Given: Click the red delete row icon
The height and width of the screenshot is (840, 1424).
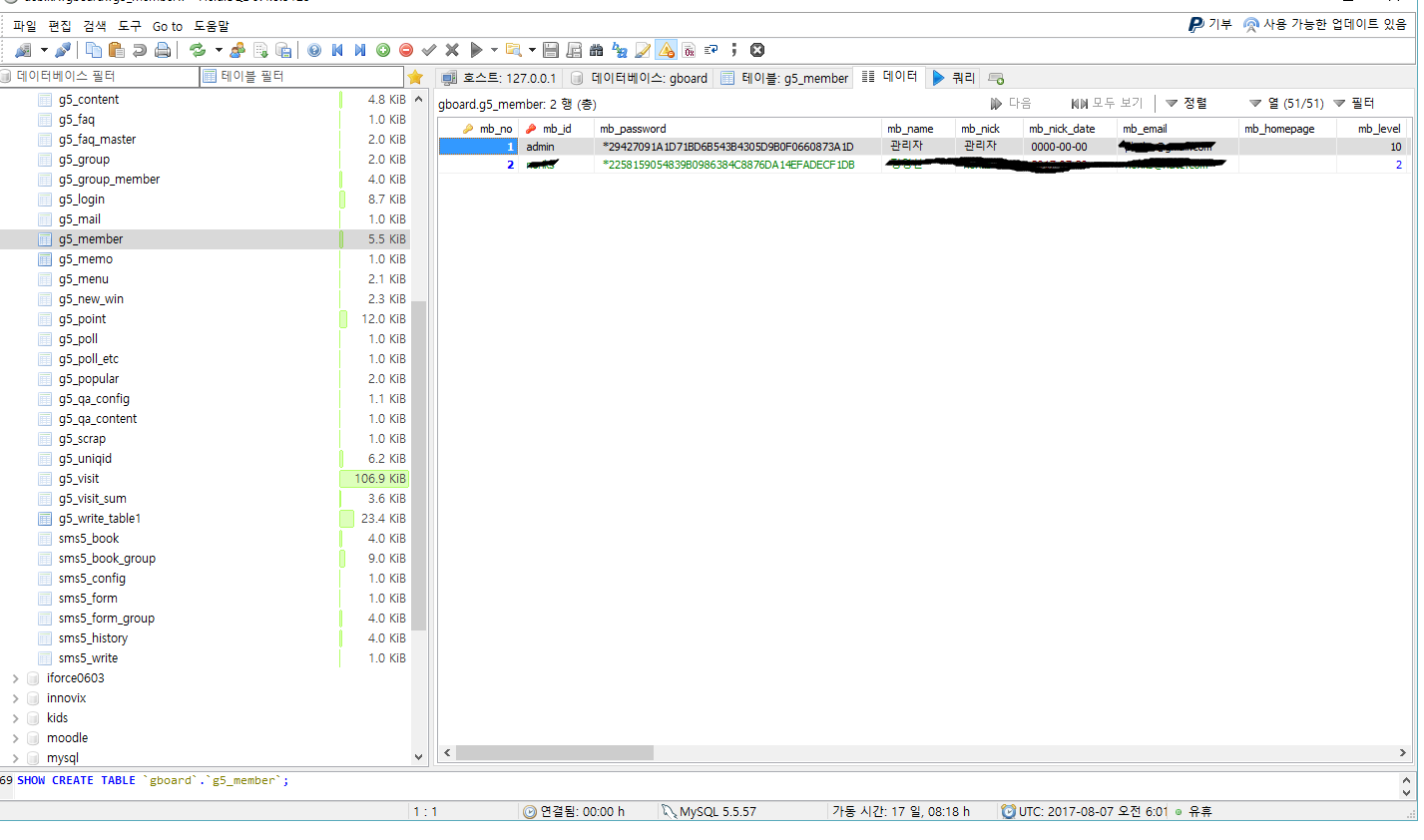Looking at the screenshot, I should [x=406, y=50].
